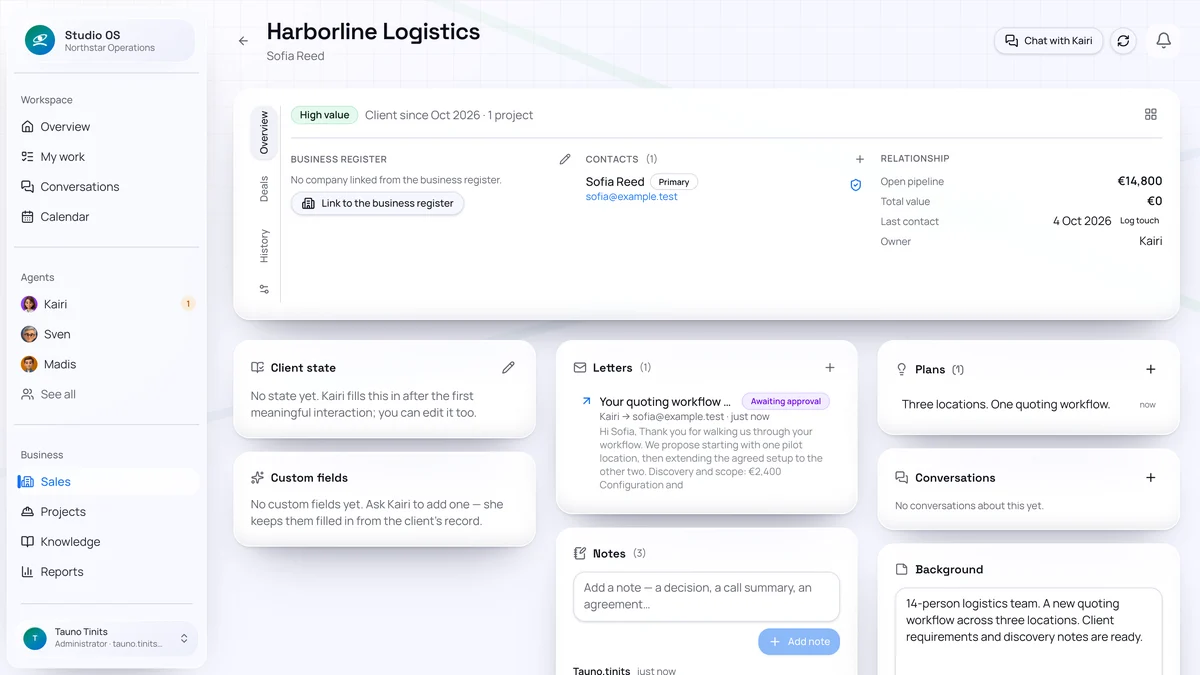Image resolution: width=1200 pixels, height=675 pixels.
Task: Open the Your quoting workflow letter
Action: [x=665, y=401]
